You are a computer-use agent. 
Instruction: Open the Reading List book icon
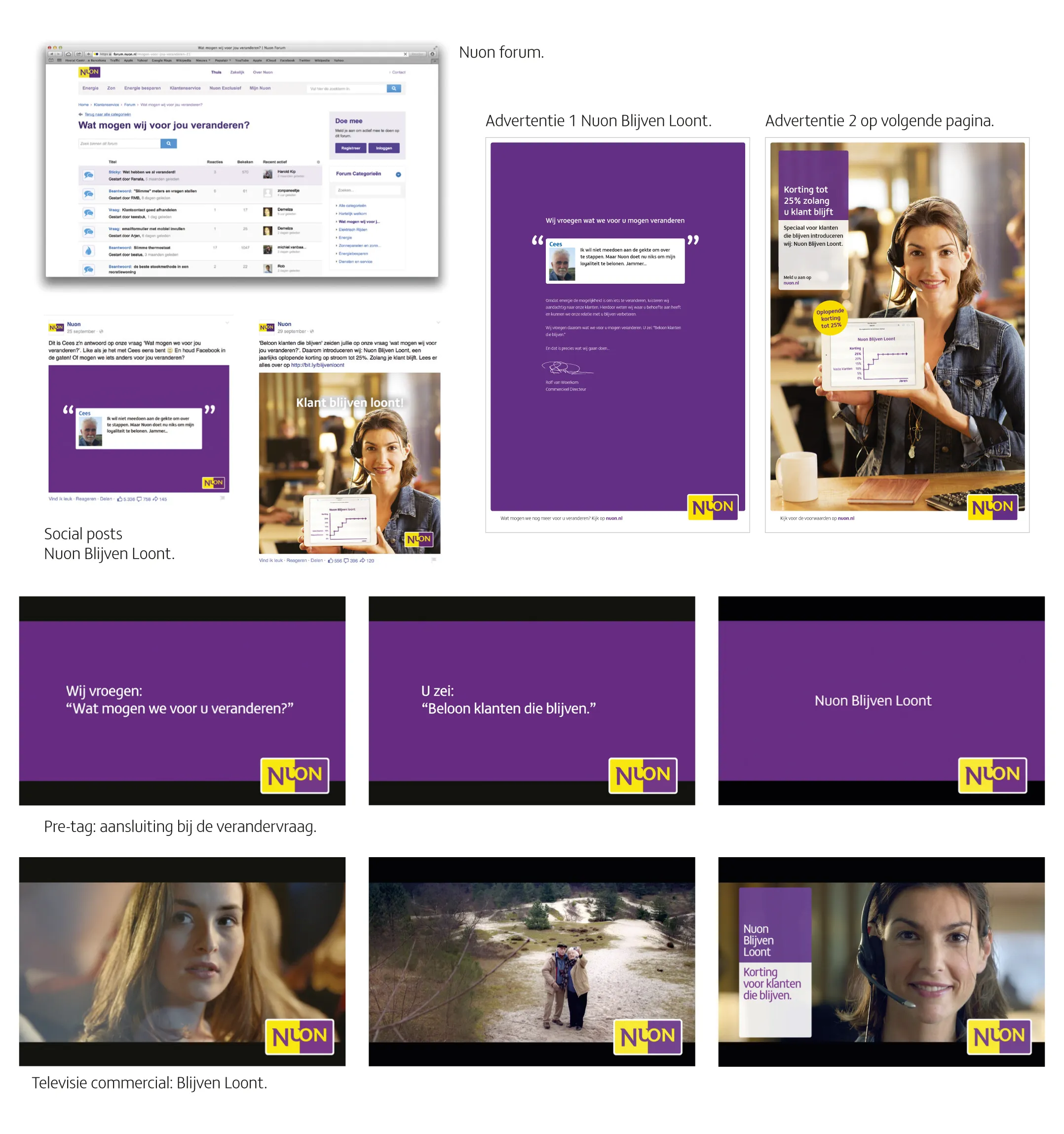pos(51,61)
